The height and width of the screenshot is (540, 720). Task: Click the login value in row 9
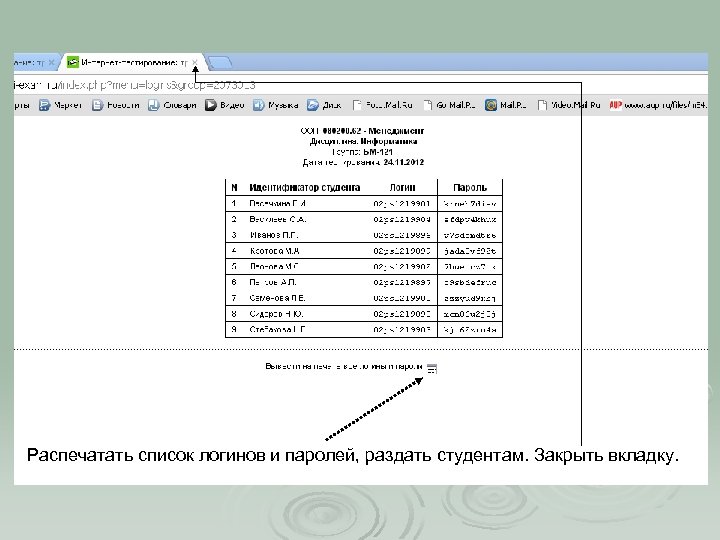402,330
